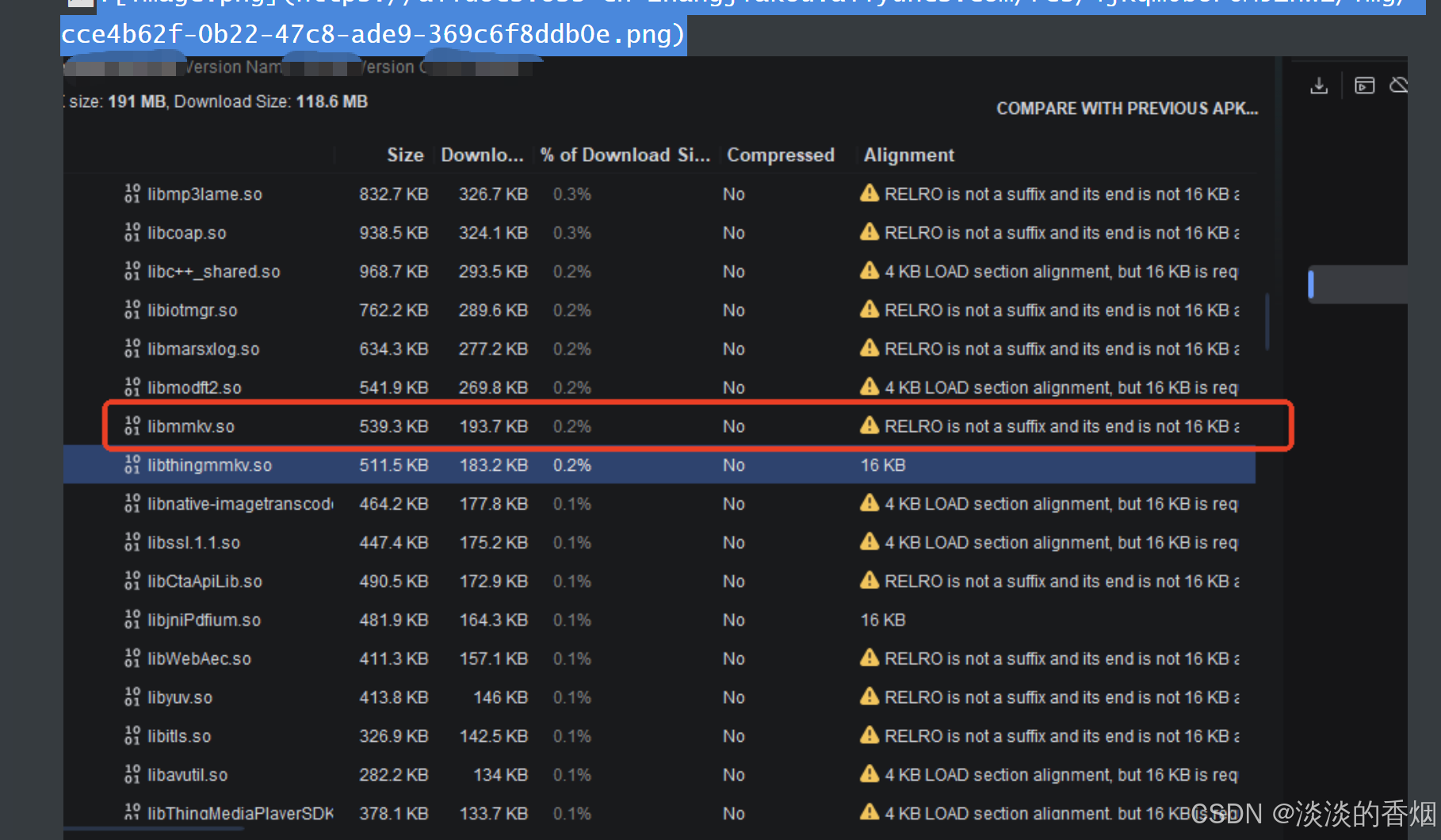This screenshot has height=840, width=1441.
Task: Click the Alignment column header
Action: coord(909,155)
